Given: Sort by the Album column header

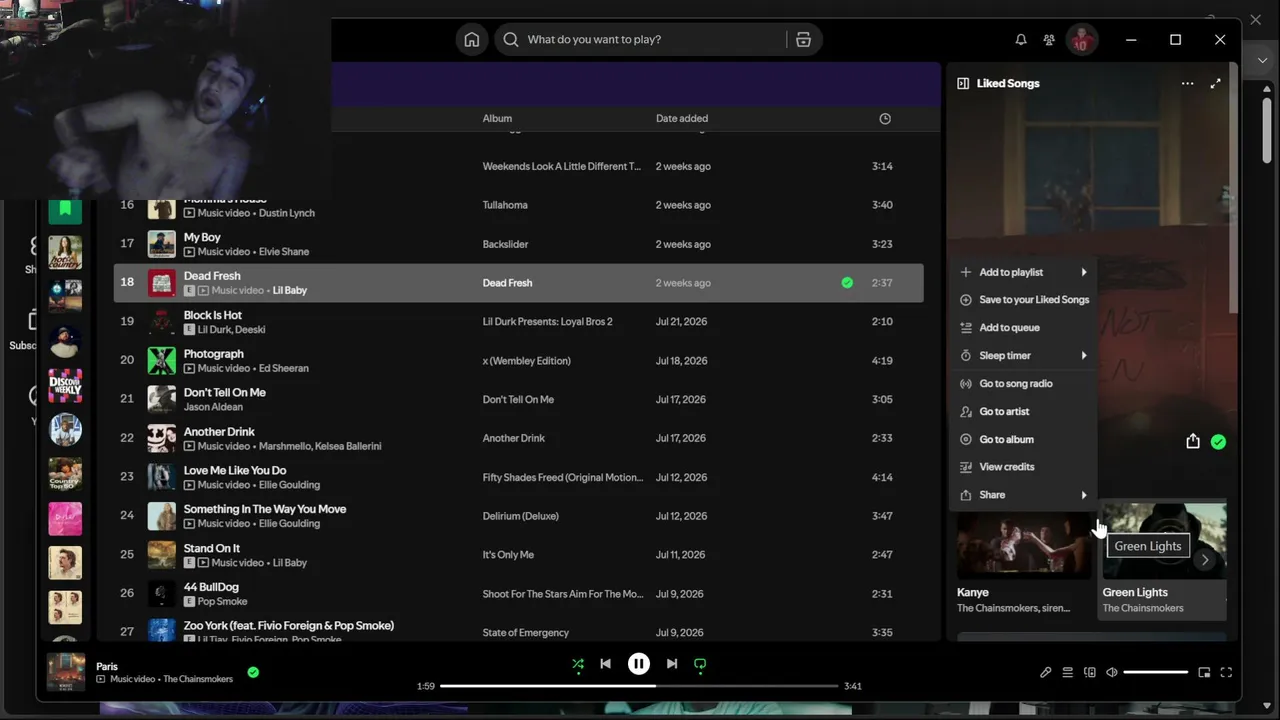Looking at the screenshot, I should pyautogui.click(x=497, y=119).
